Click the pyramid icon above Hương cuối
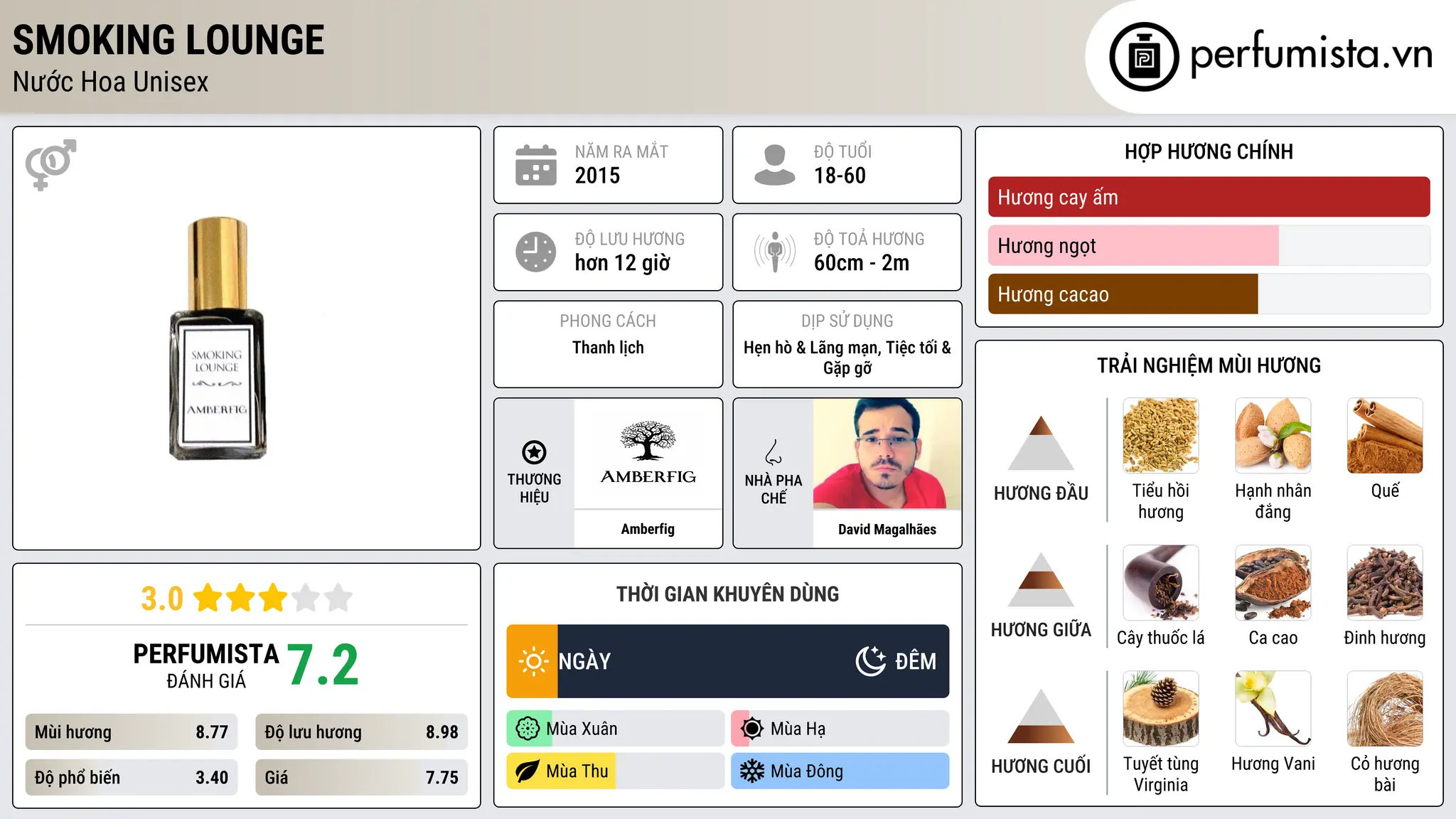Screen dimensions: 1456x819 tap(1041, 716)
